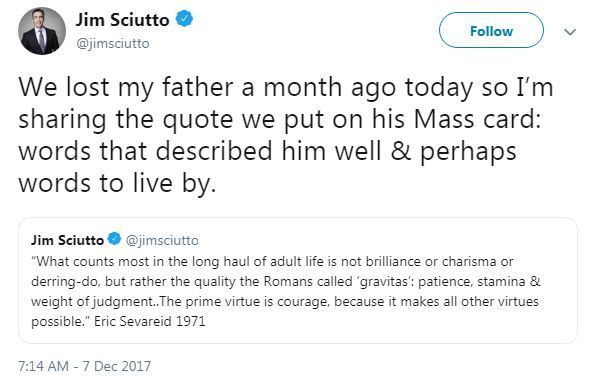The width and height of the screenshot is (593, 387).
Task: Click the blue verified badge beside the name
Action: (185, 19)
